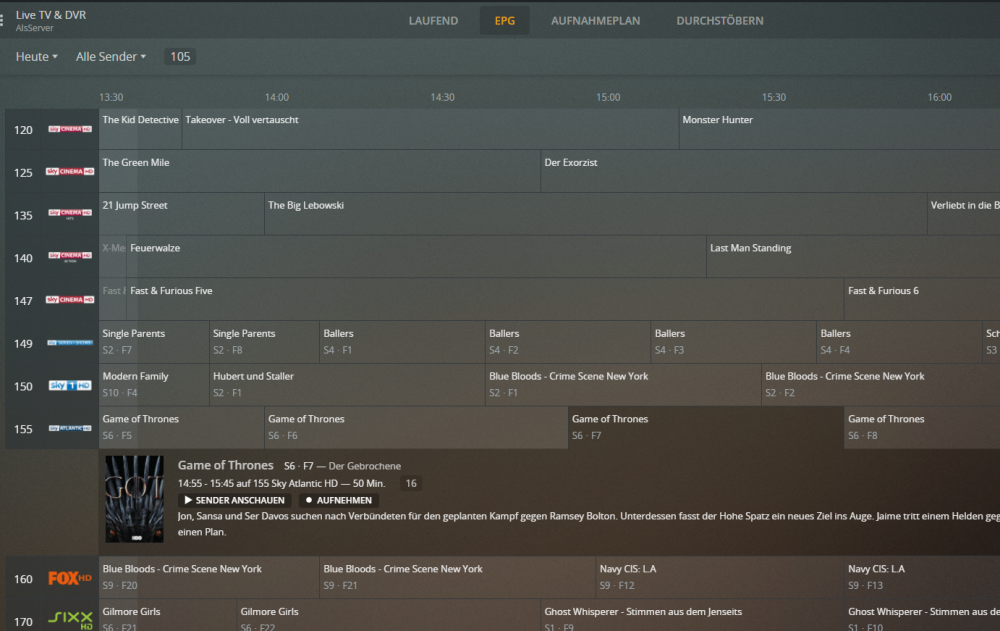
Task: Select program Fast & Furious Five
Action: point(485,300)
